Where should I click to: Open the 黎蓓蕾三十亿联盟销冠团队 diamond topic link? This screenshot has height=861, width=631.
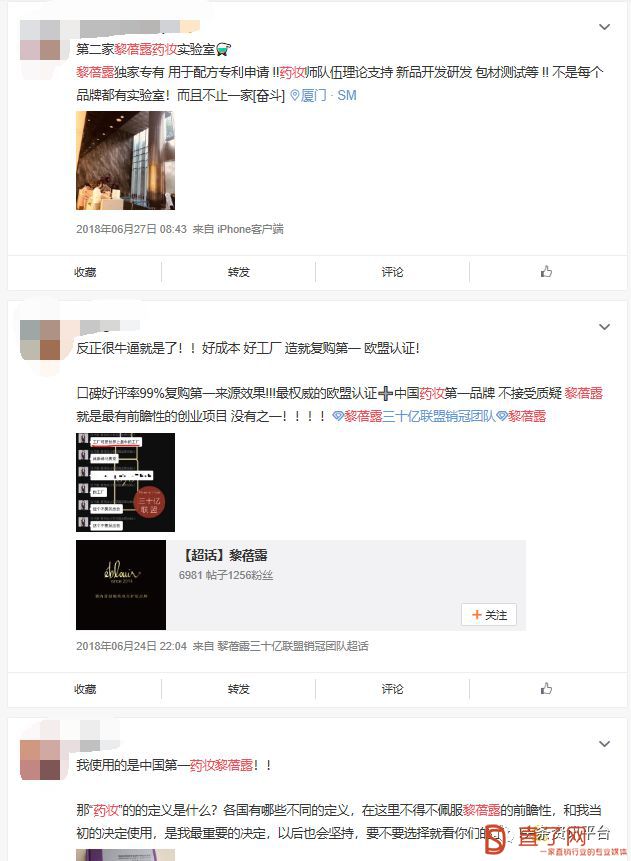click(414, 416)
